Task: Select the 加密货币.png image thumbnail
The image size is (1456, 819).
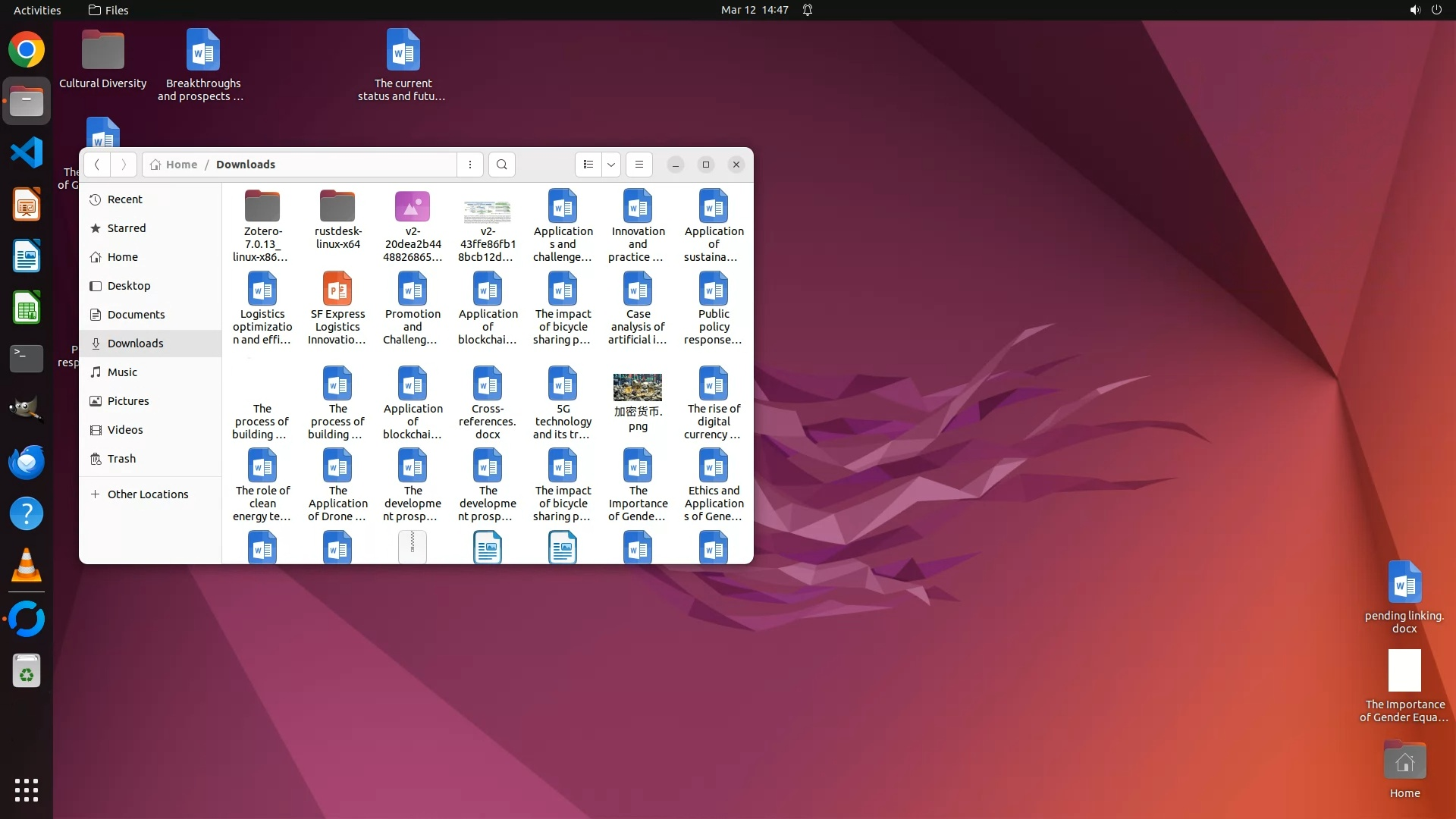Action: click(638, 388)
